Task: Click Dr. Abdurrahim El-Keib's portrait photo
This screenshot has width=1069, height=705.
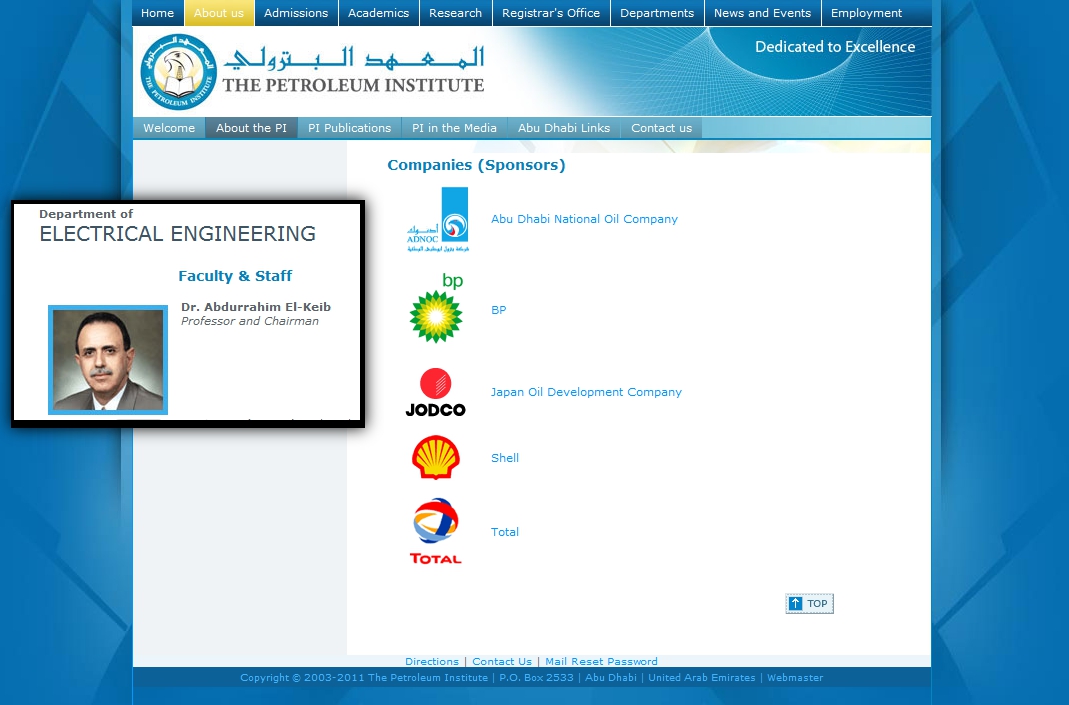Action: pyautogui.click(x=108, y=359)
